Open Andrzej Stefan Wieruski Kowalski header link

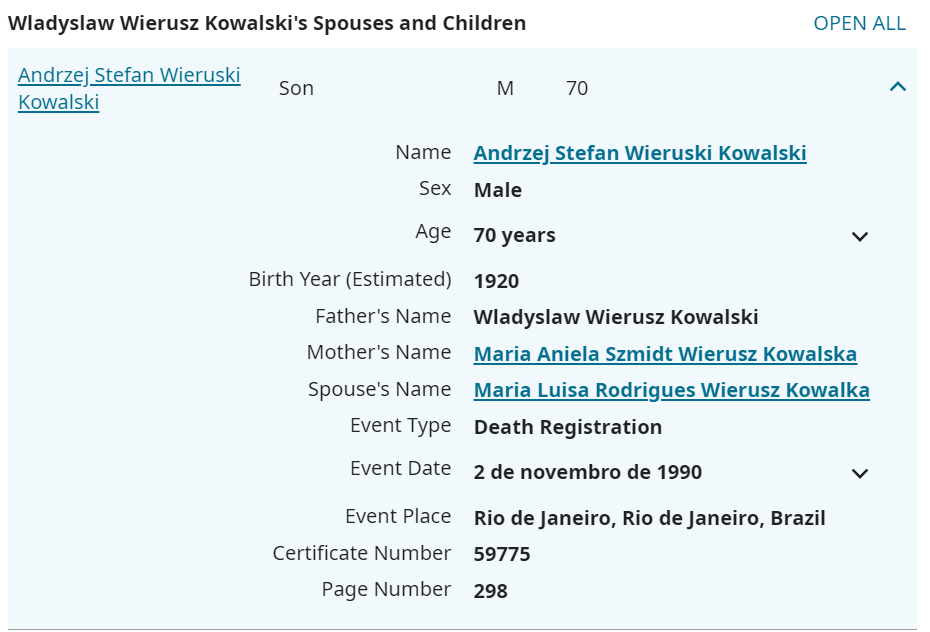(129, 88)
